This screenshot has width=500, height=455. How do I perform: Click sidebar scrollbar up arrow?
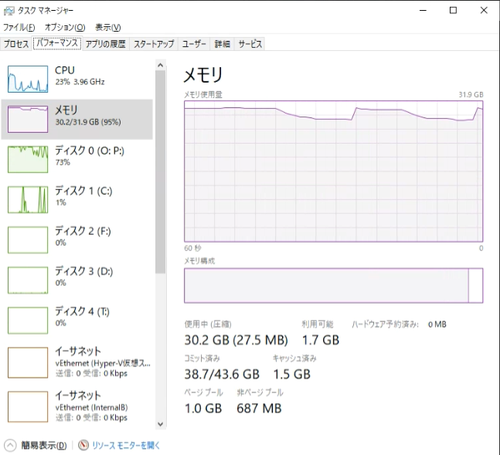coord(160,65)
